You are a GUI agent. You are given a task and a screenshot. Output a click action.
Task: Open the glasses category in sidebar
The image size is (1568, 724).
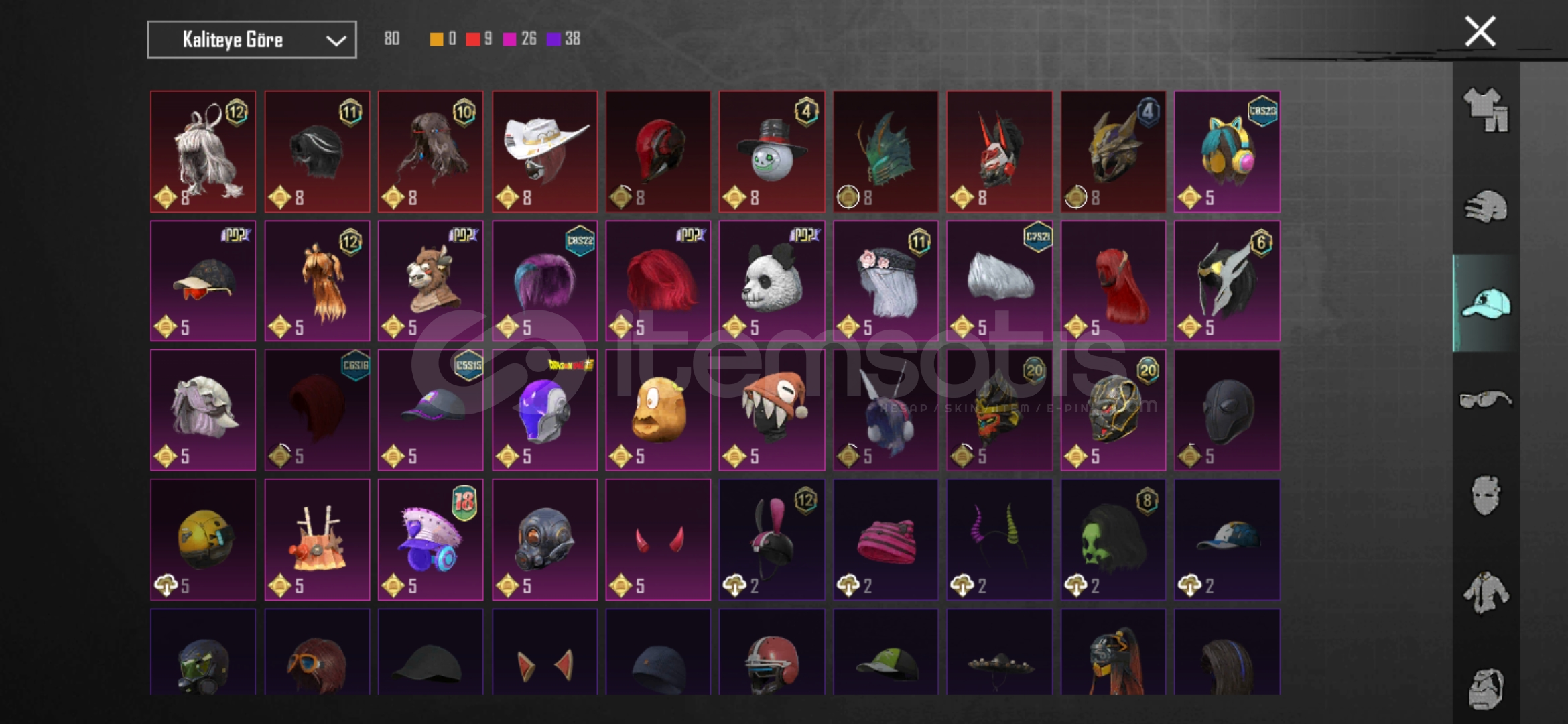(x=1486, y=400)
